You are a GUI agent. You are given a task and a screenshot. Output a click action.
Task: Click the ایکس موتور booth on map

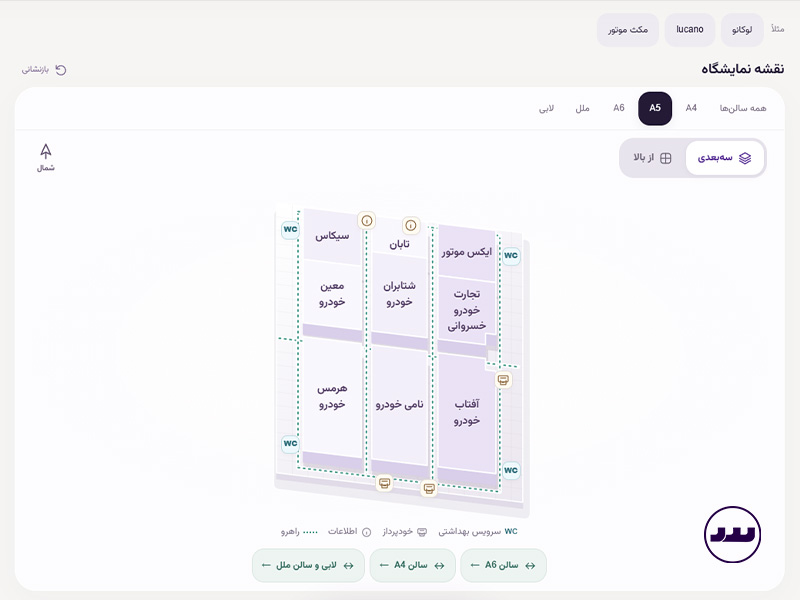(x=467, y=252)
